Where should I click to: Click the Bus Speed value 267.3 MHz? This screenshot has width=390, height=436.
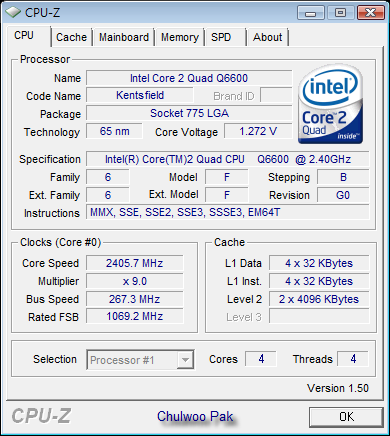pos(135,299)
